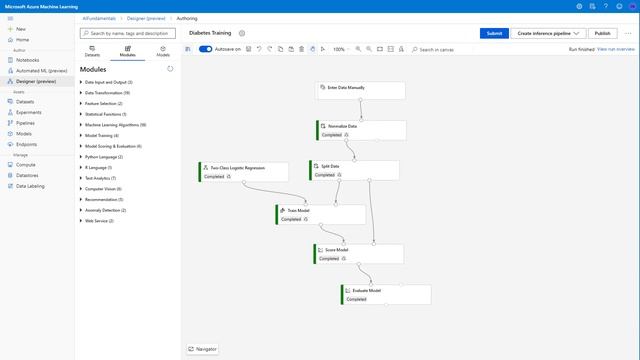Viewport: 640px width, 360px height.
Task: Open Datasets in the Assets section
Action: [21, 102]
